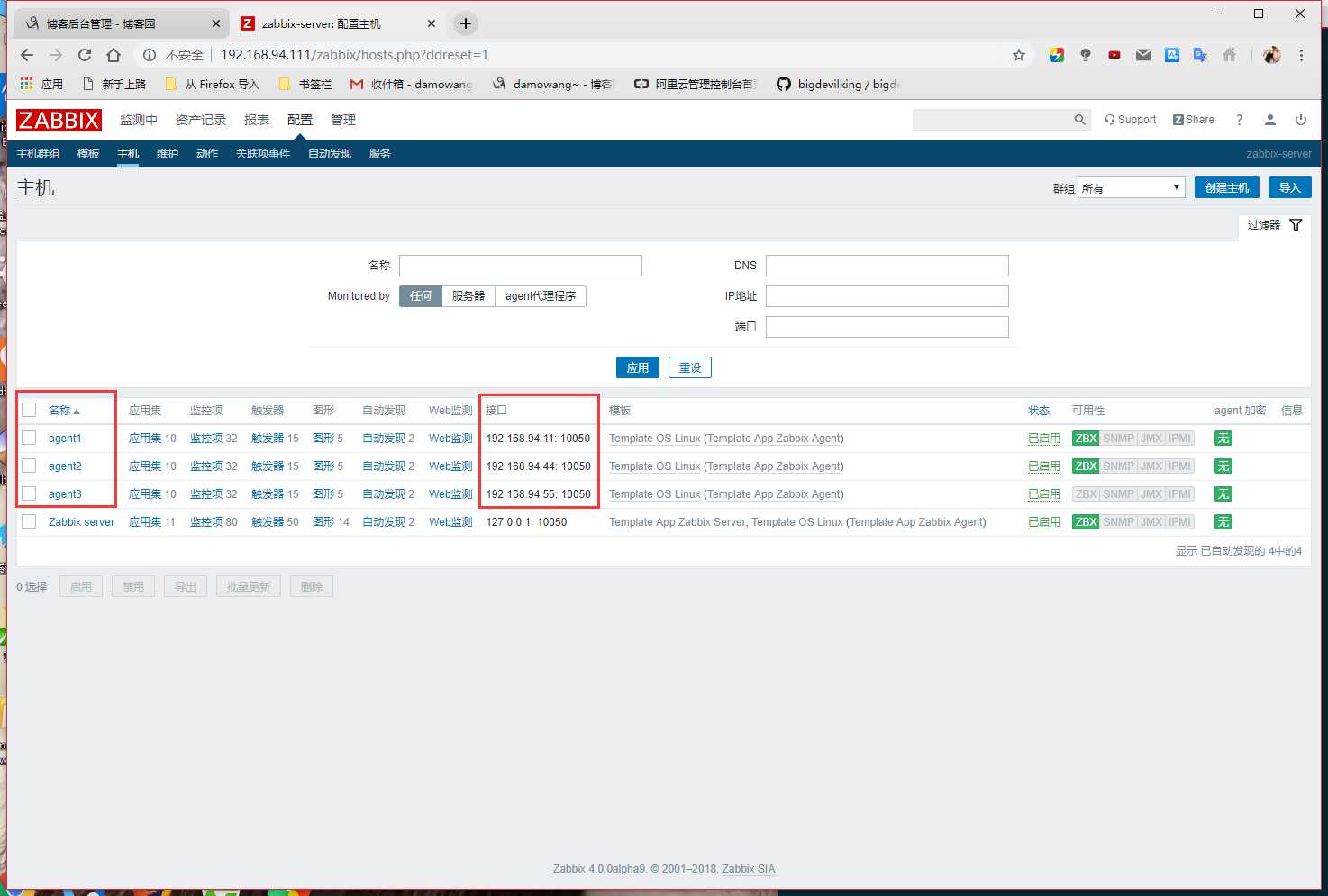Bookmark this page with the star icon
Image resolution: width=1328 pixels, height=896 pixels.
click(1019, 55)
